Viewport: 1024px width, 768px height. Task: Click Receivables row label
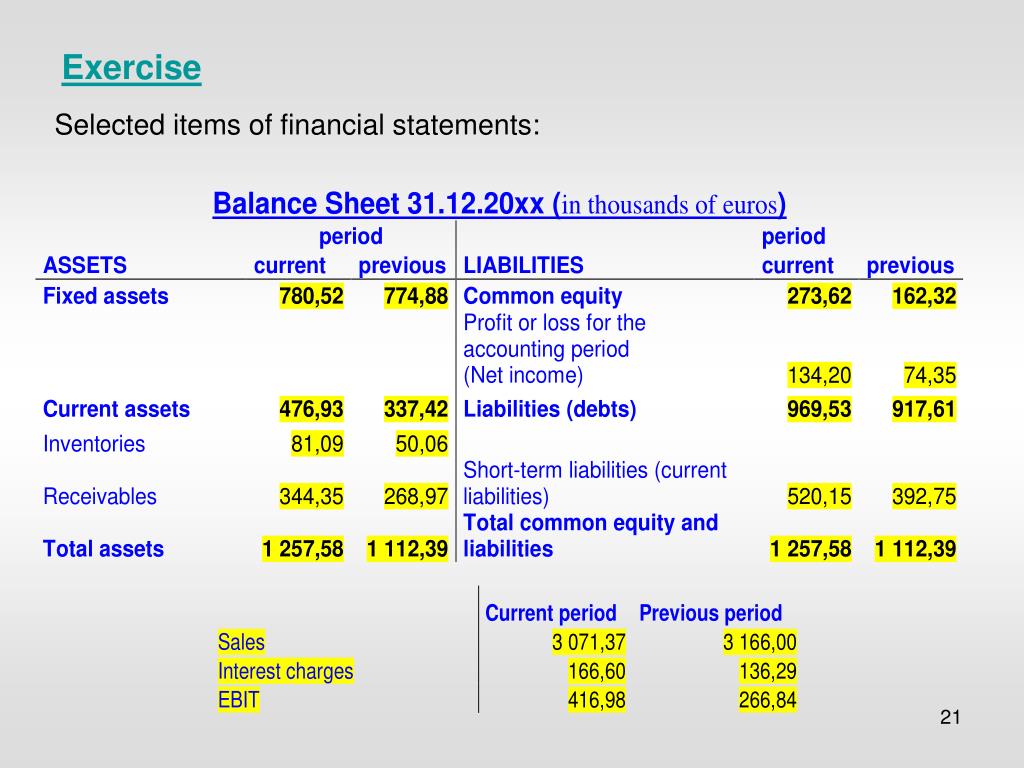point(100,496)
